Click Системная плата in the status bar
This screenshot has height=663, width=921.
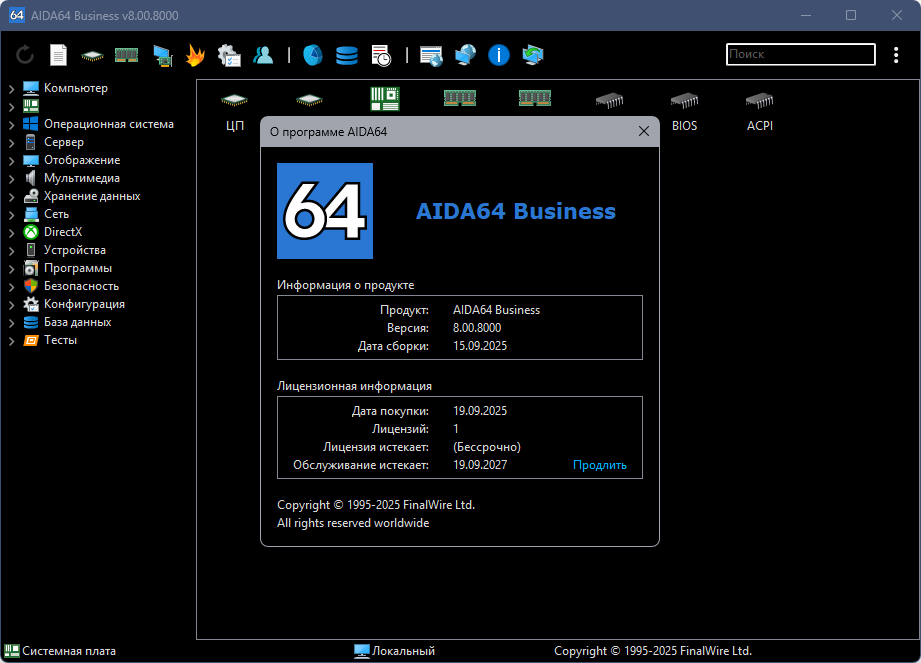pos(69,651)
